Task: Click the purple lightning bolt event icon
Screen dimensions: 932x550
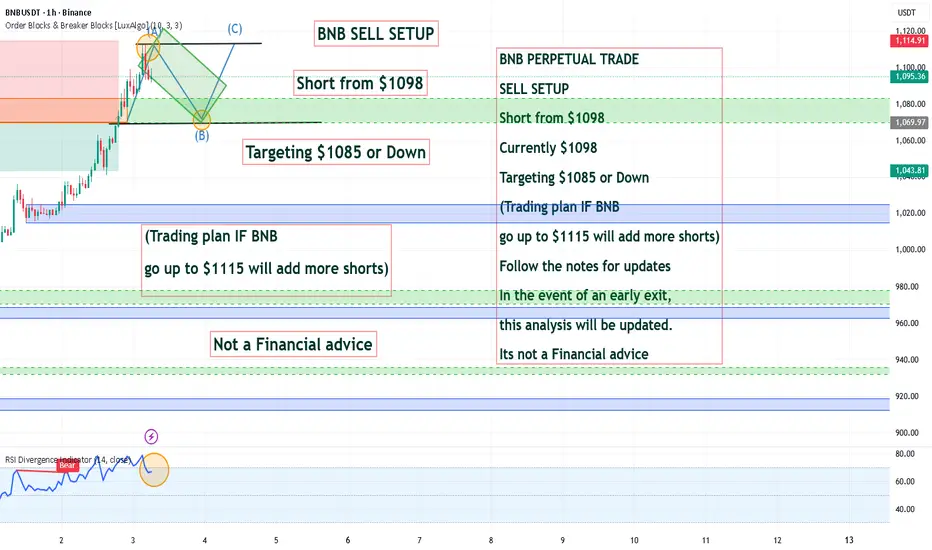Action: [x=151, y=436]
